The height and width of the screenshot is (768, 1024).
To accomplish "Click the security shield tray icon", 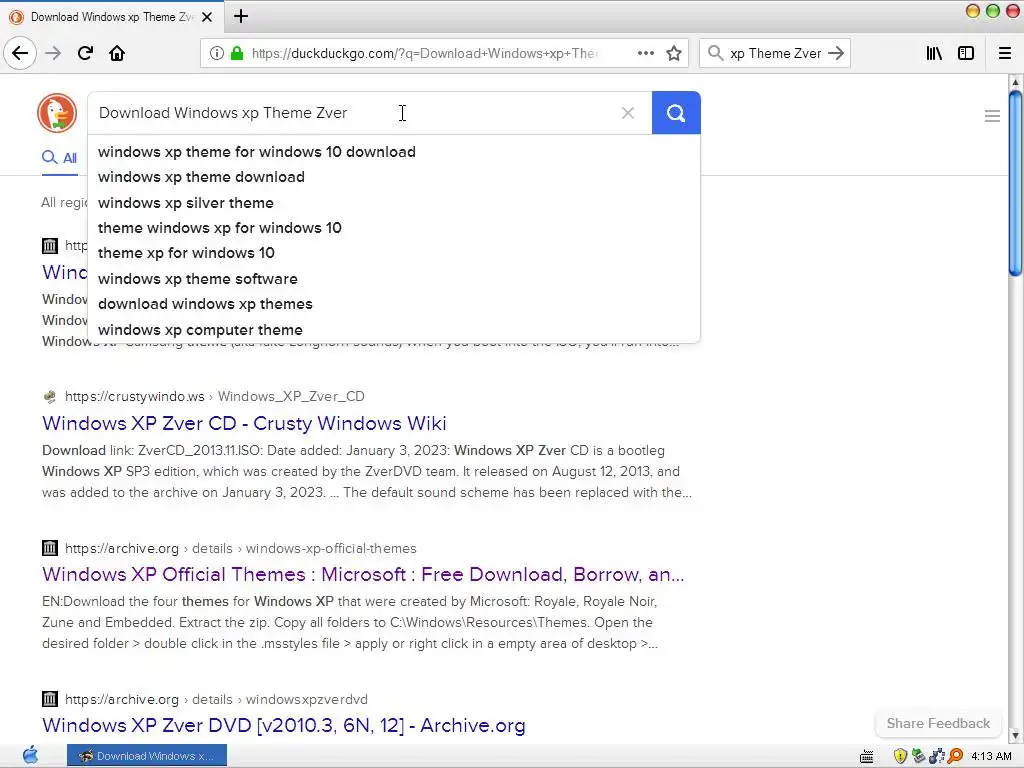I will [x=900, y=756].
